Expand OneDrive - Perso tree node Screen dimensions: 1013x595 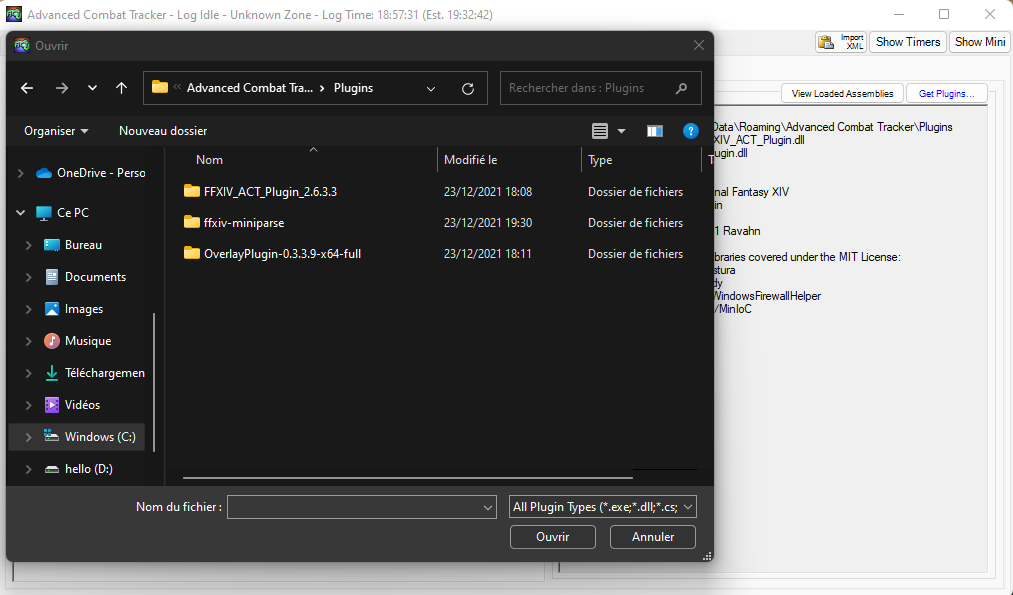click(21, 173)
